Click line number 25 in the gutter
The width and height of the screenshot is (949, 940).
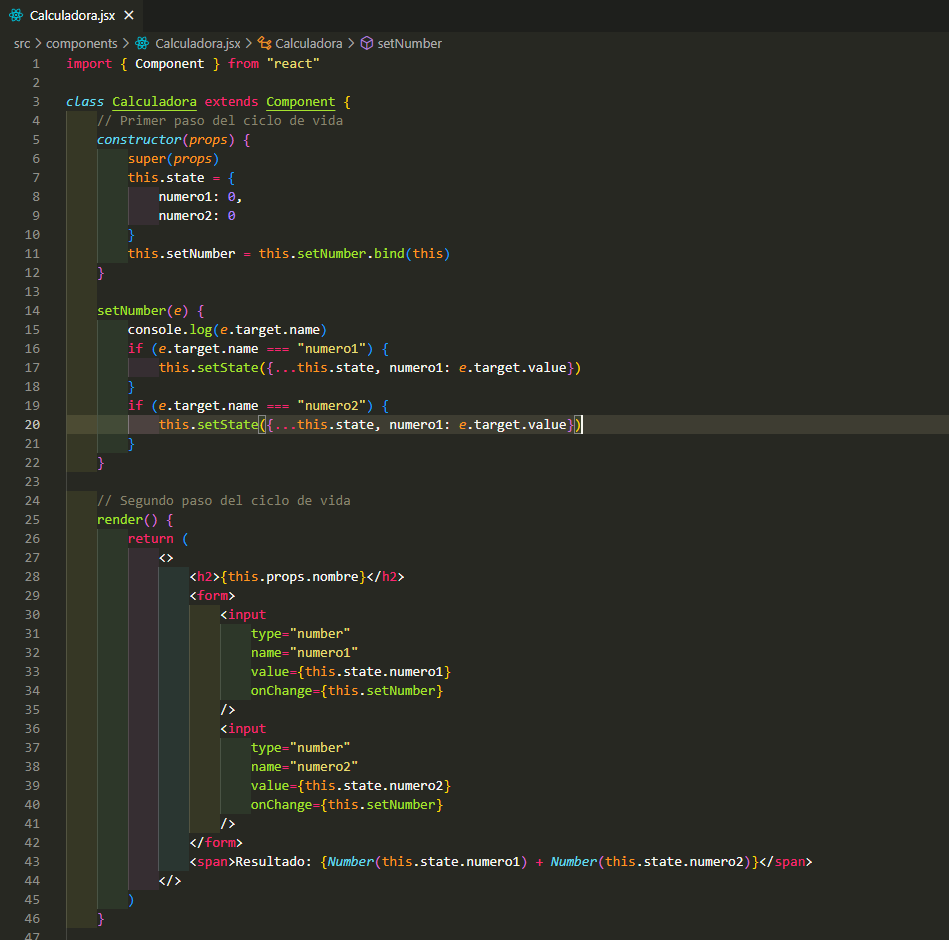(x=34, y=519)
